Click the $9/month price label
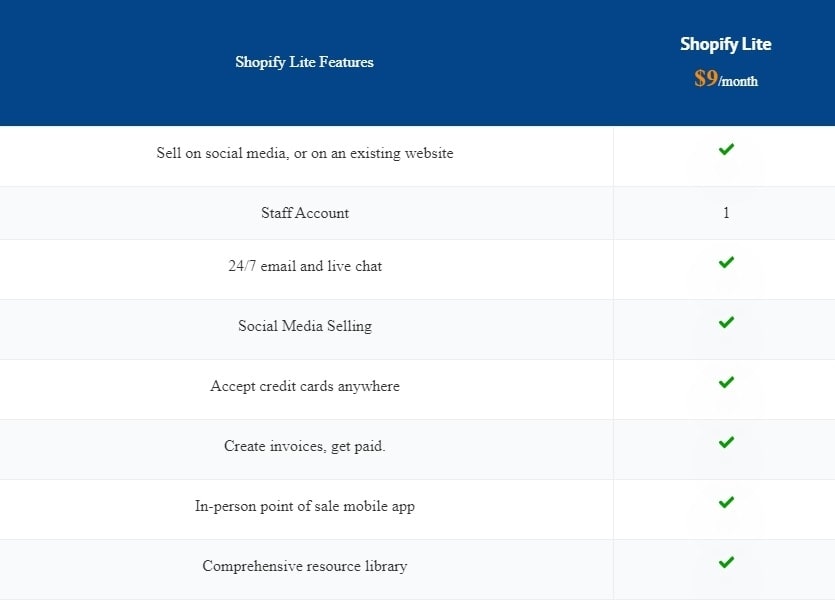 coord(726,79)
